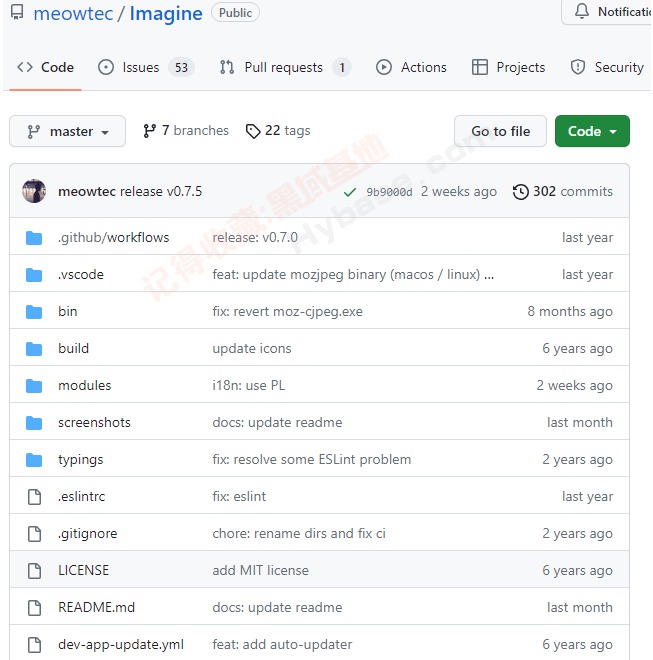Screen dimensions: 653x660
Task: Click the LICENSE file icon
Action: [x=34, y=571]
